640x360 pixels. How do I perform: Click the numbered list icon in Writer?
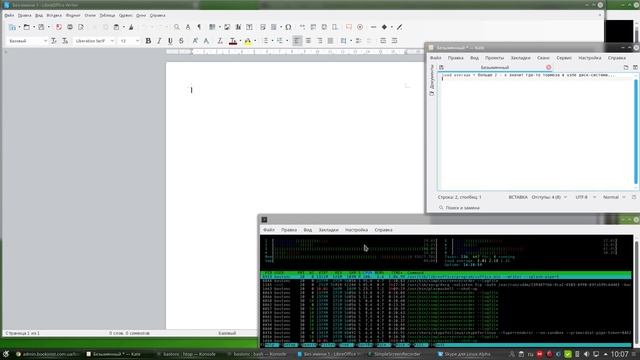280,41
